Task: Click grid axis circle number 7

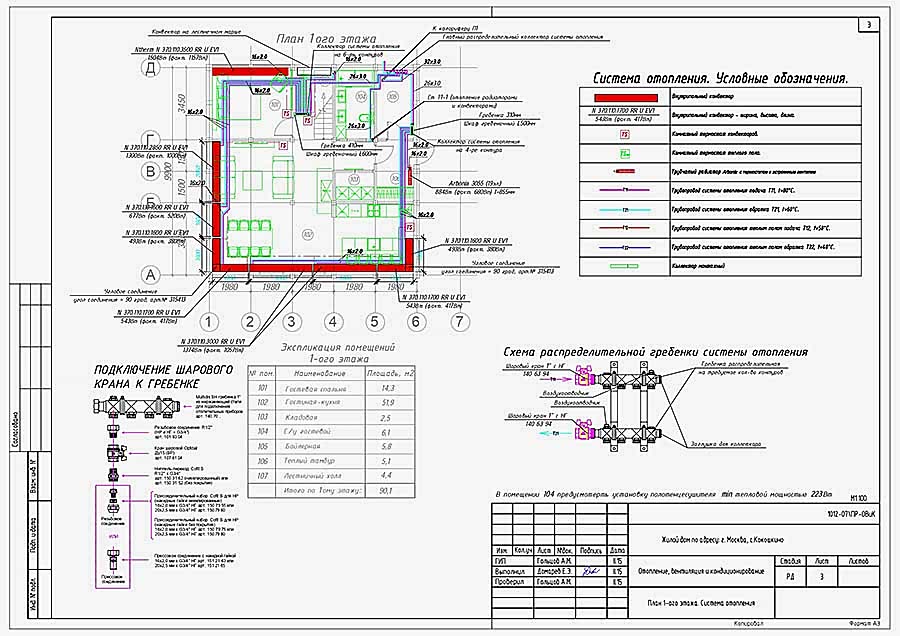Action: (458, 322)
